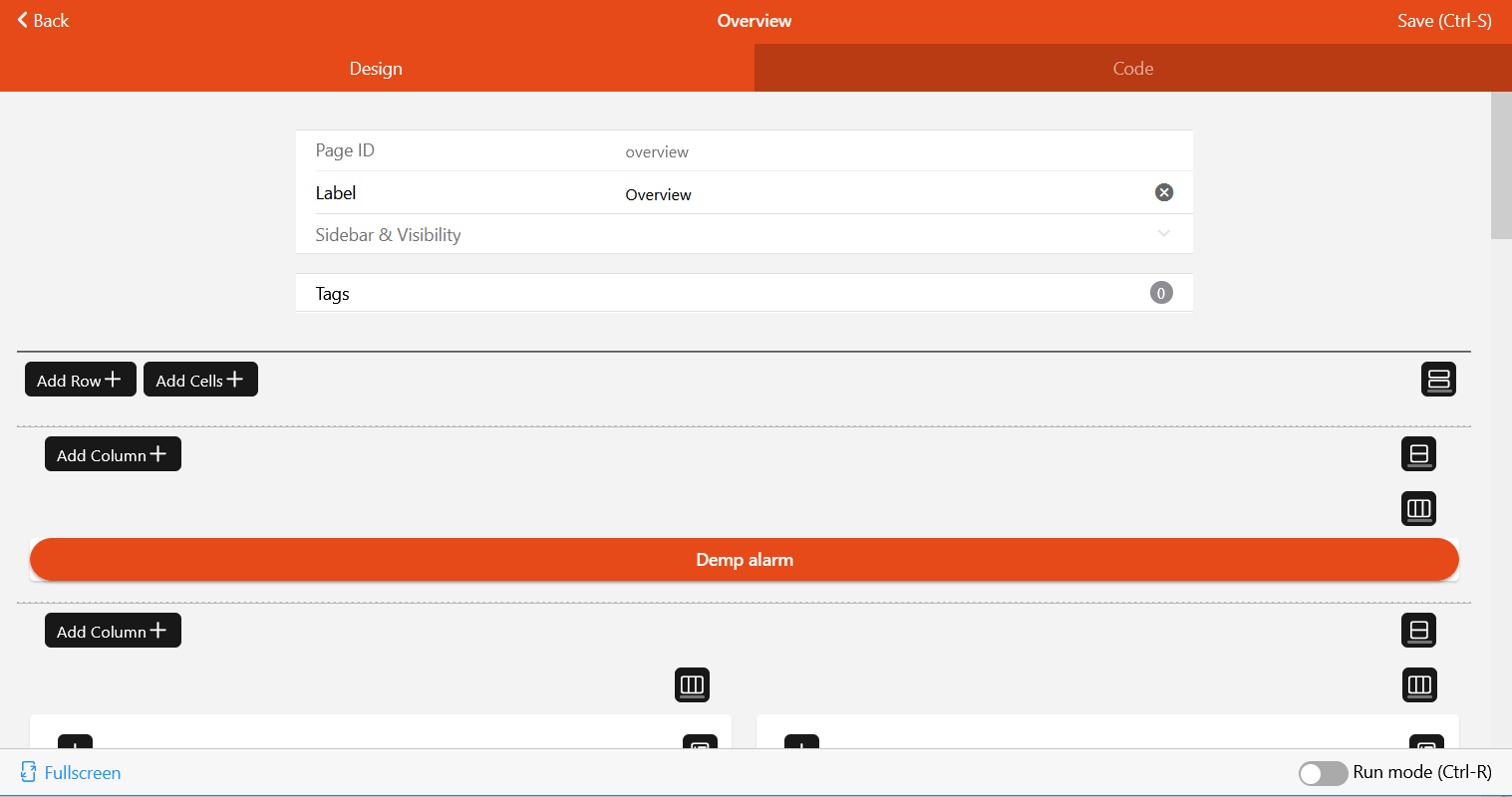Click the plus icon inside the left cell
1512x797 pixels.
[x=75, y=748]
